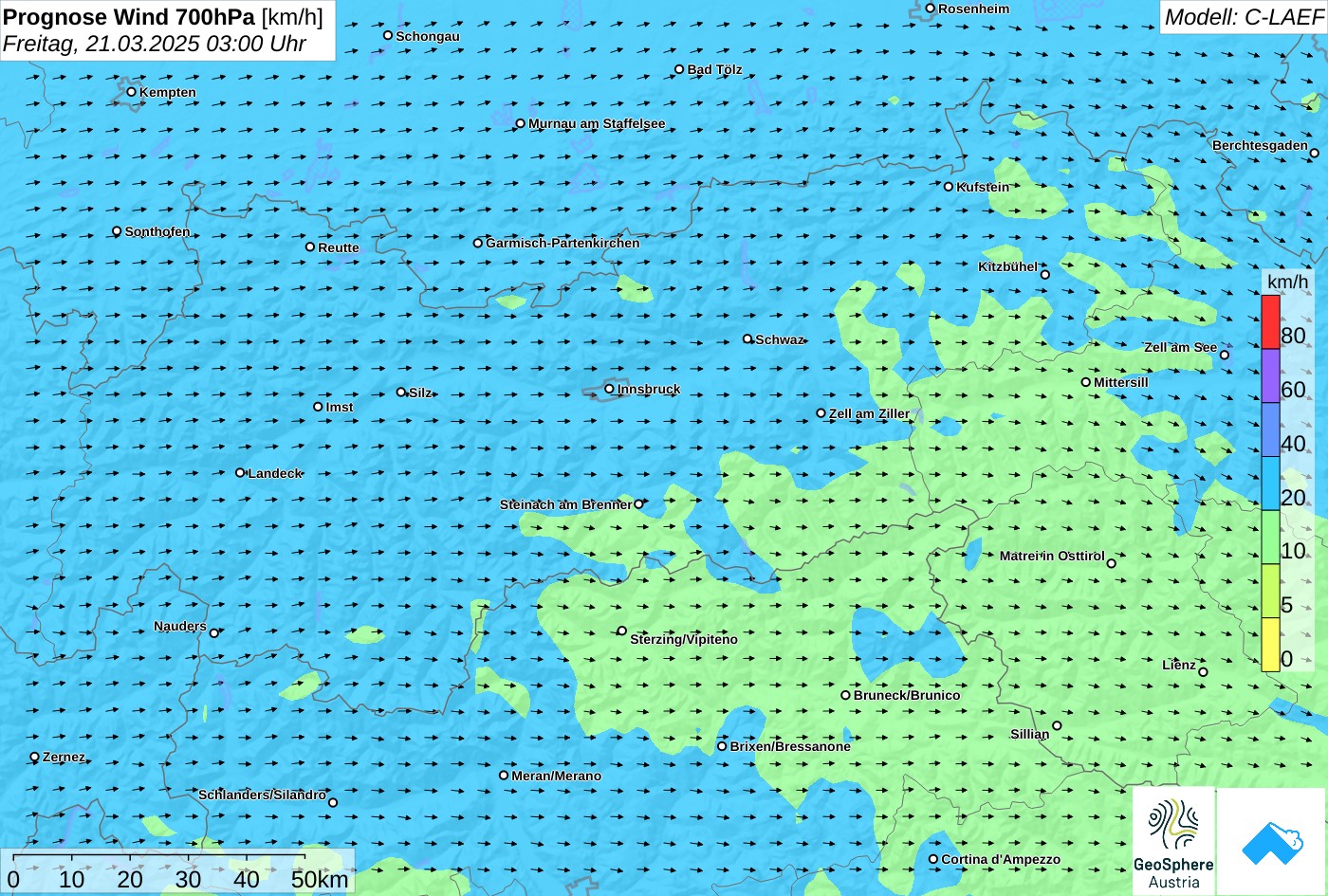Click the Landeck marker dot
The image size is (1328, 896).
pyautogui.click(x=240, y=472)
